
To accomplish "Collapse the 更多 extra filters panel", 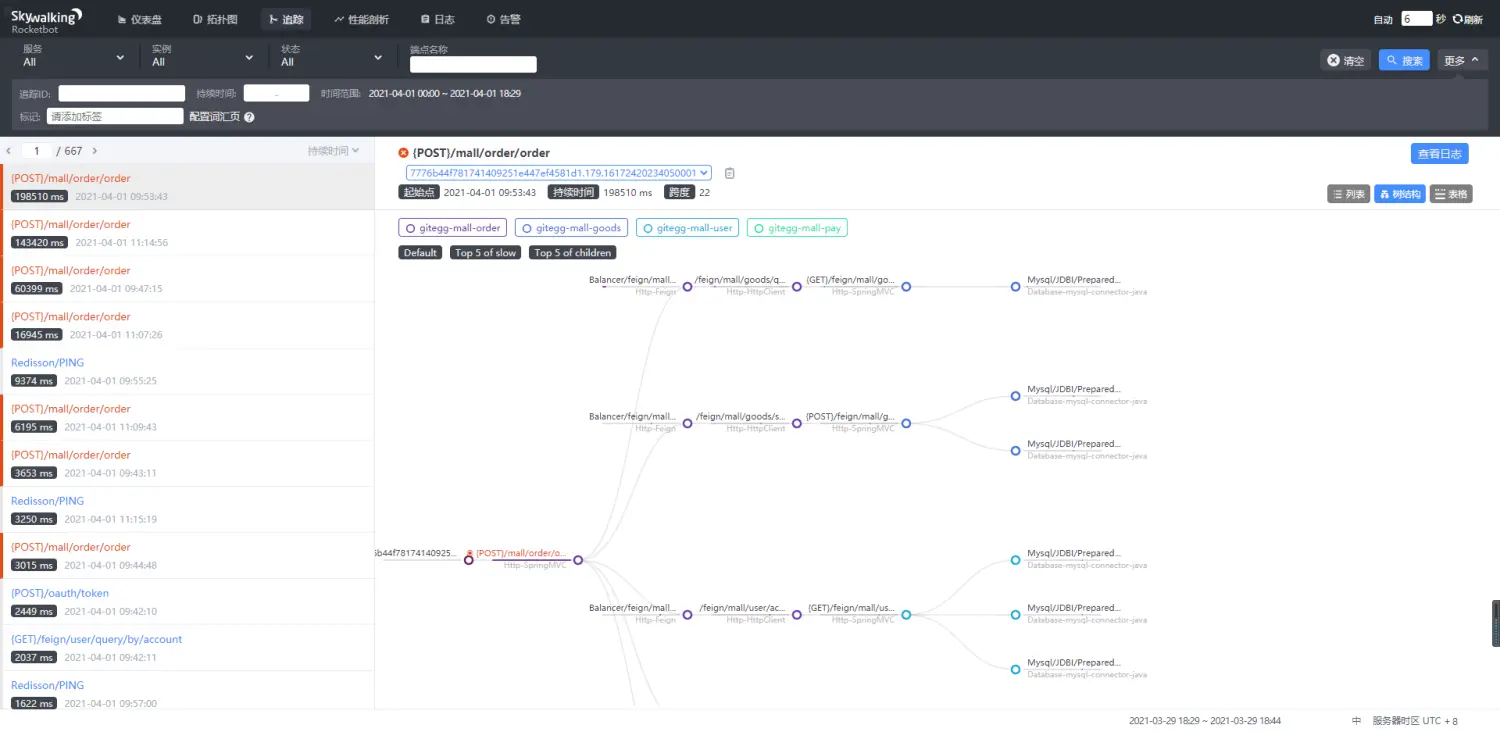I will pos(1463,61).
